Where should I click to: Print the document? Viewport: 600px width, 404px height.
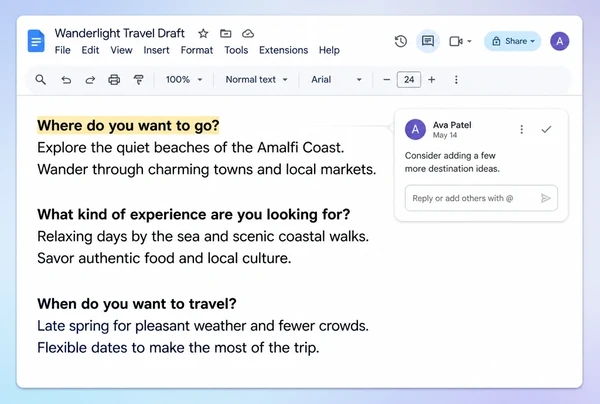point(114,80)
